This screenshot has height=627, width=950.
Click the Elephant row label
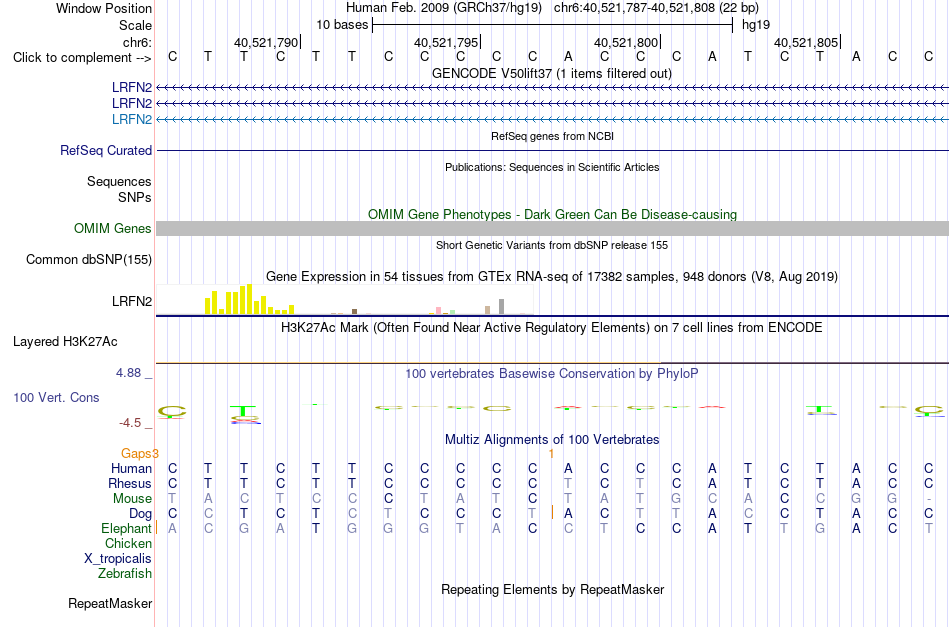point(126,529)
